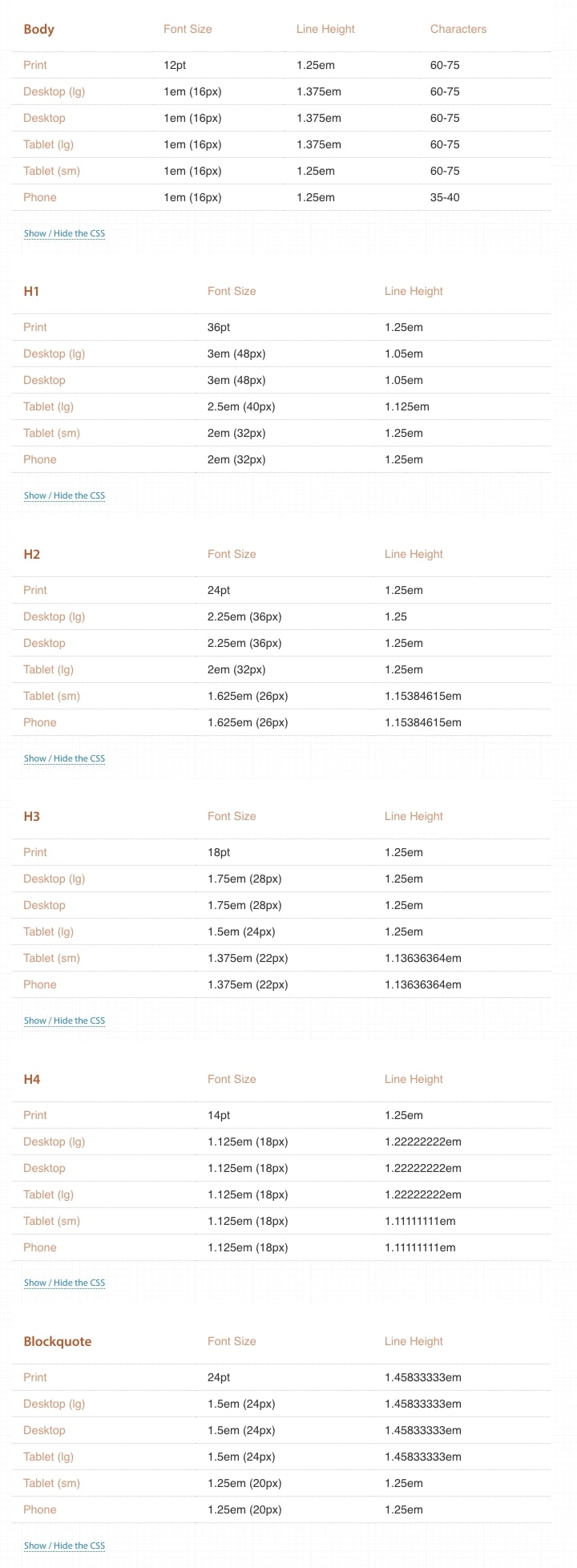Select the Tablet (sm) row in the H2 table
The height and width of the screenshot is (1568, 577).
[x=51, y=696]
